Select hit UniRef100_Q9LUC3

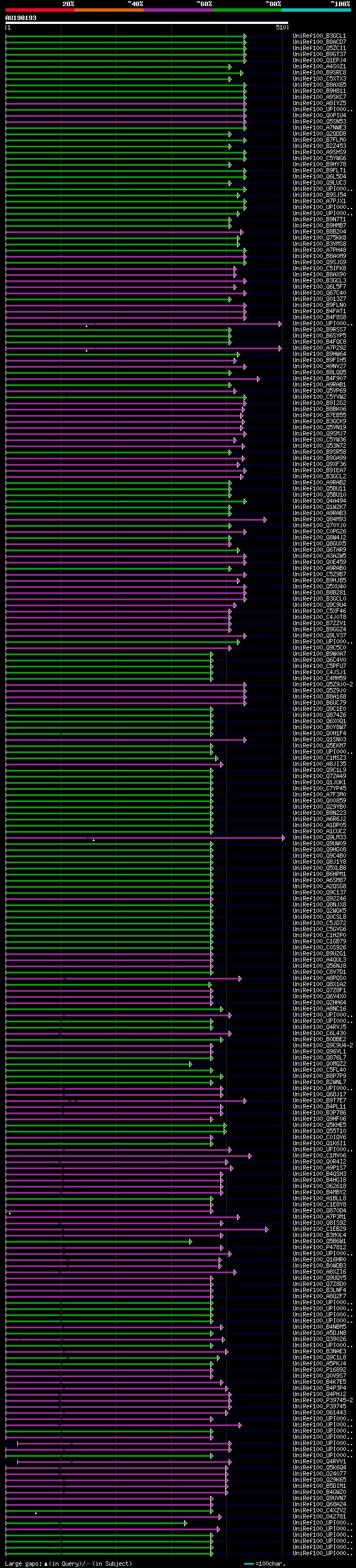319,182
